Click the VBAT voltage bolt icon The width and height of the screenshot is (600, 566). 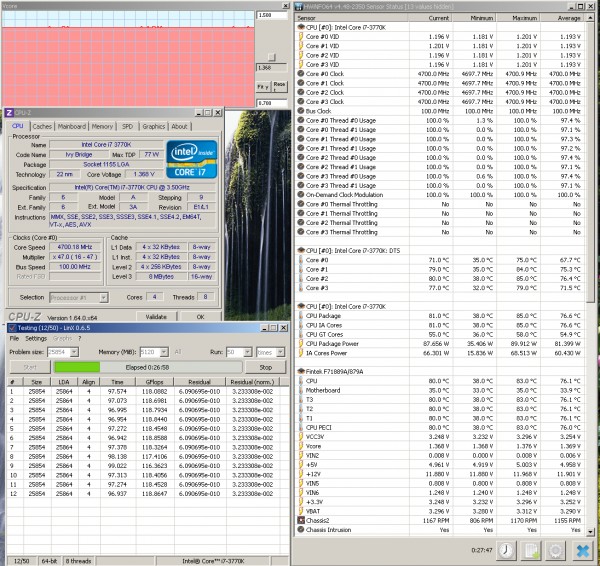coord(301,511)
